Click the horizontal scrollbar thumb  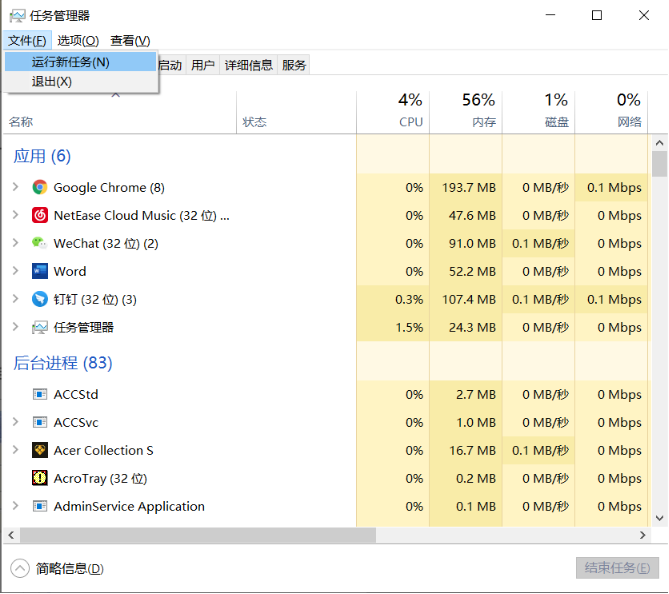coord(190,535)
